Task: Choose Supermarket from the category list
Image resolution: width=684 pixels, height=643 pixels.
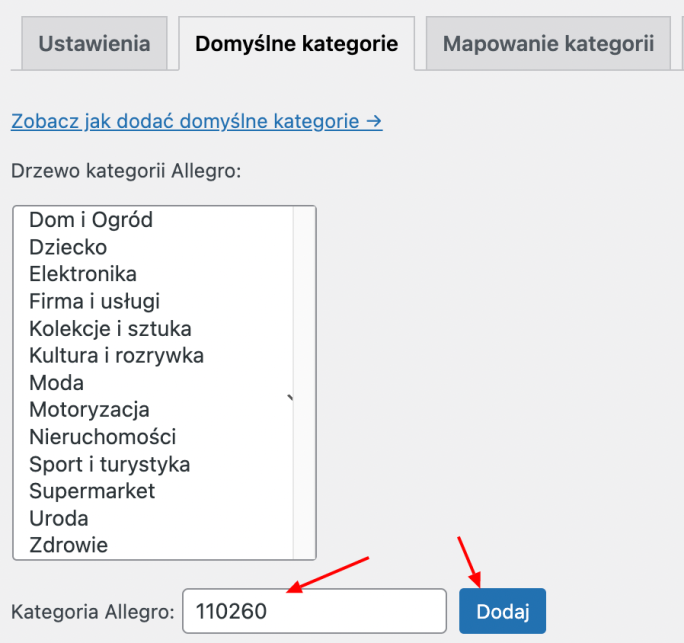Action: coord(154,491)
